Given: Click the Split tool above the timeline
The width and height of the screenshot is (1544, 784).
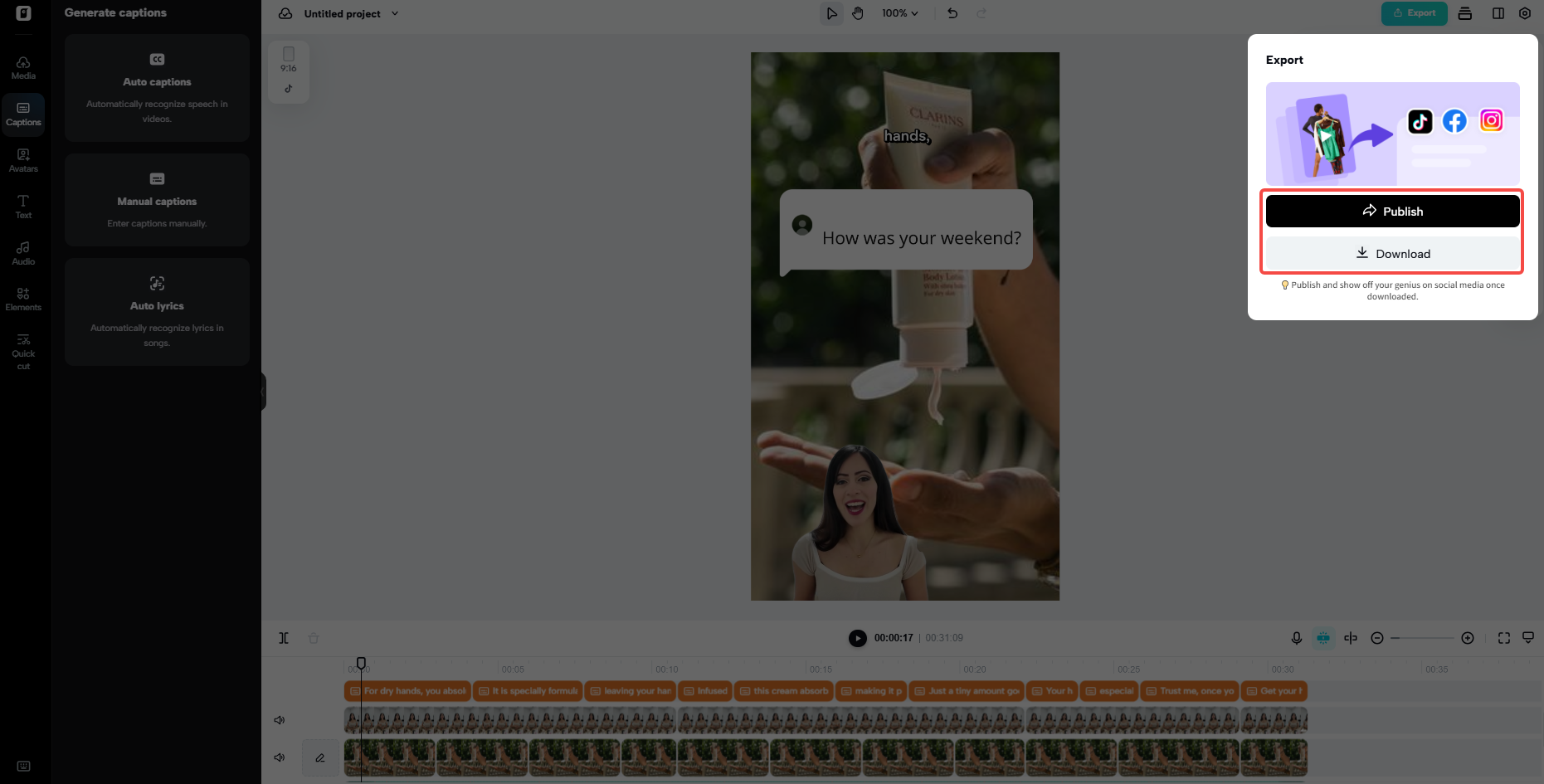Looking at the screenshot, I should [284, 637].
